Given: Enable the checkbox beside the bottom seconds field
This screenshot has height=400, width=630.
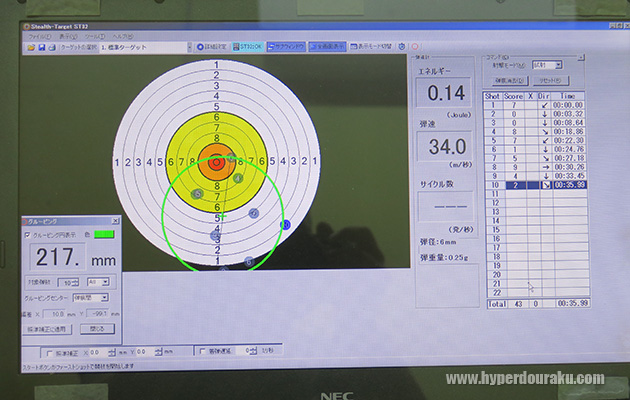Looking at the screenshot, I should pos(203,352).
